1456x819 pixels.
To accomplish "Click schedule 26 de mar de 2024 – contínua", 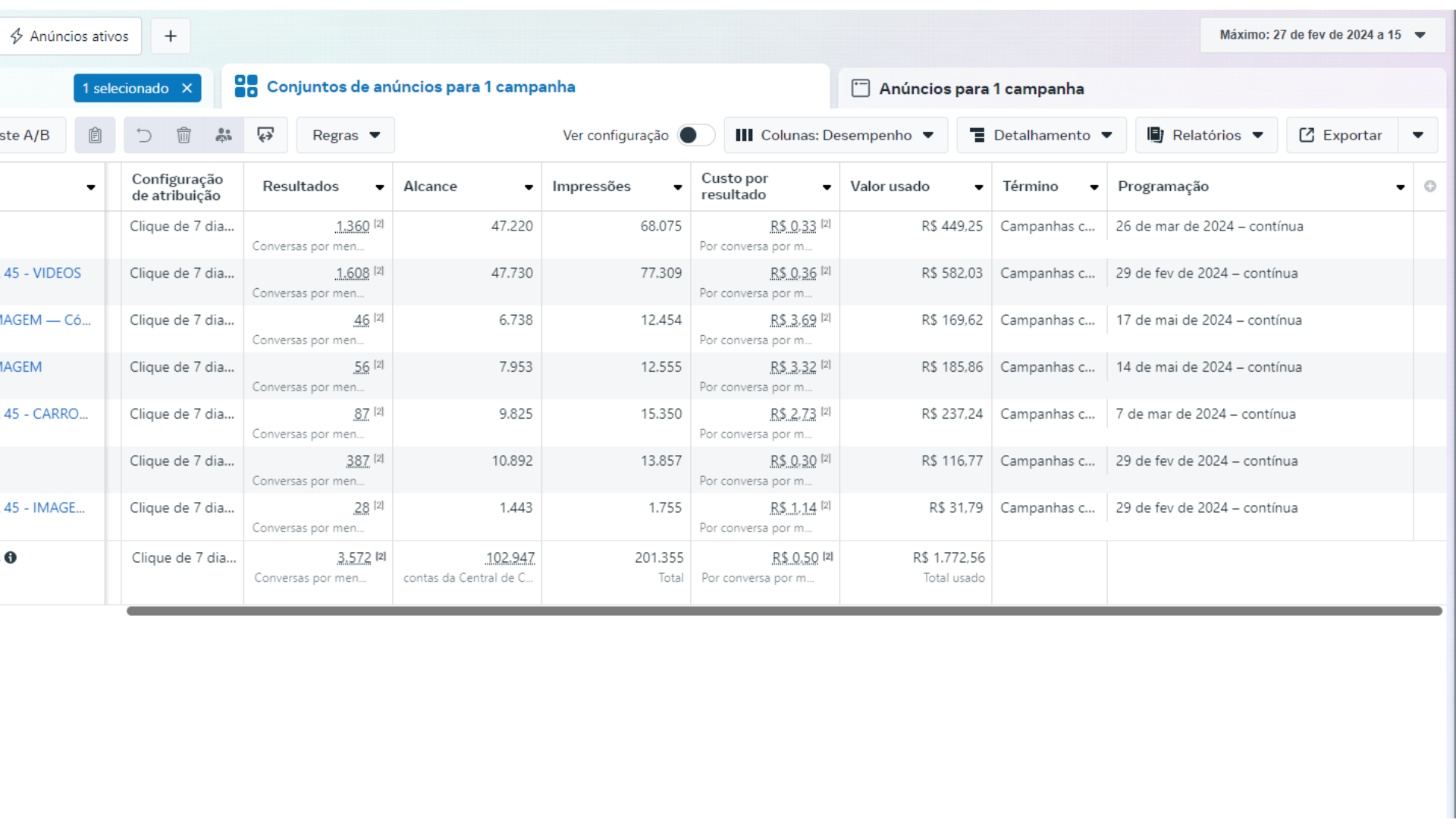I will point(1210,226).
